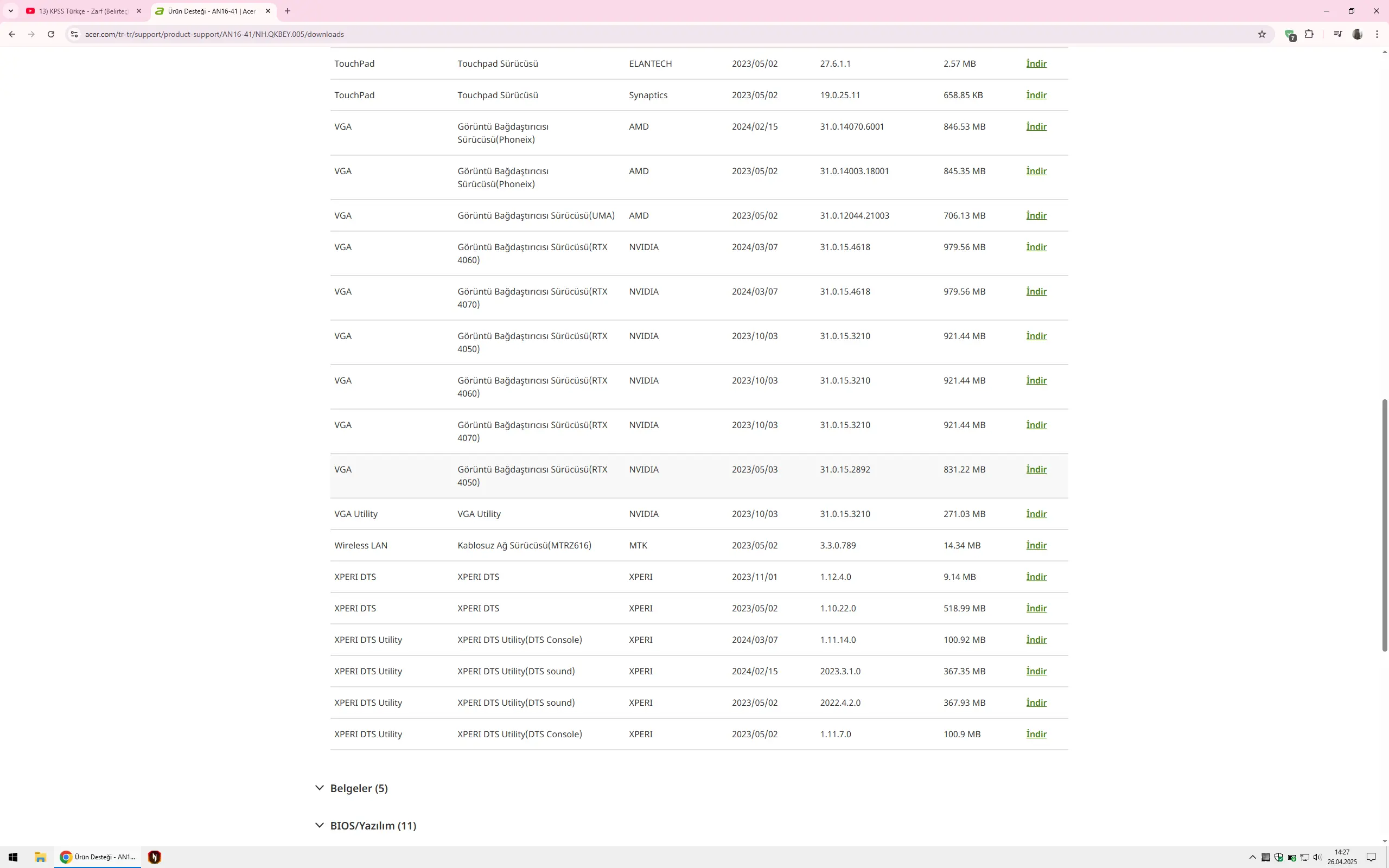Open a new browser tab
This screenshot has height=868, width=1389.
(288, 11)
